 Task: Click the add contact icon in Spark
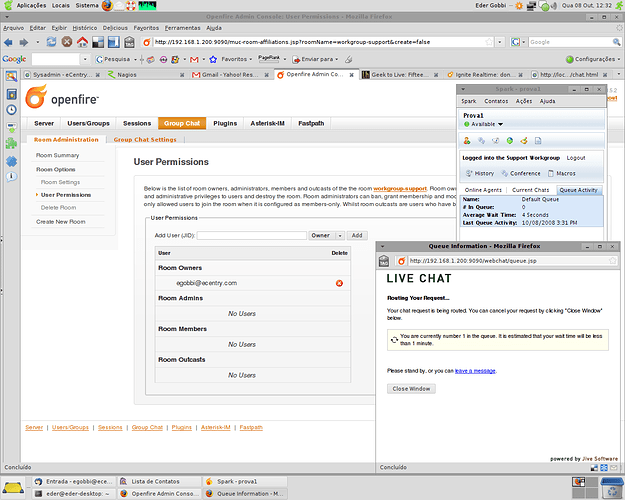[467, 140]
